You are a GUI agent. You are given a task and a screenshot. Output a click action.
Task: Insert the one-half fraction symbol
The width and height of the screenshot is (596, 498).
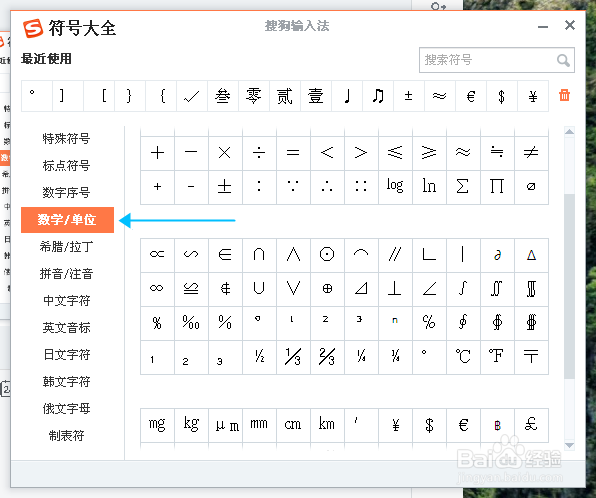259,357
